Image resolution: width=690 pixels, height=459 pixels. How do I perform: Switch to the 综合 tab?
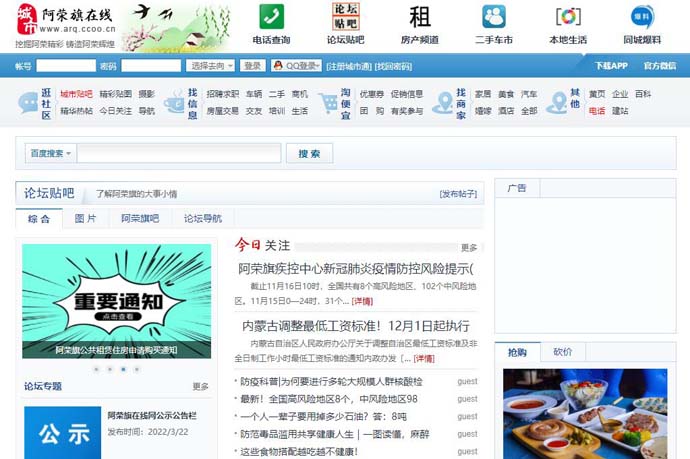click(x=39, y=219)
